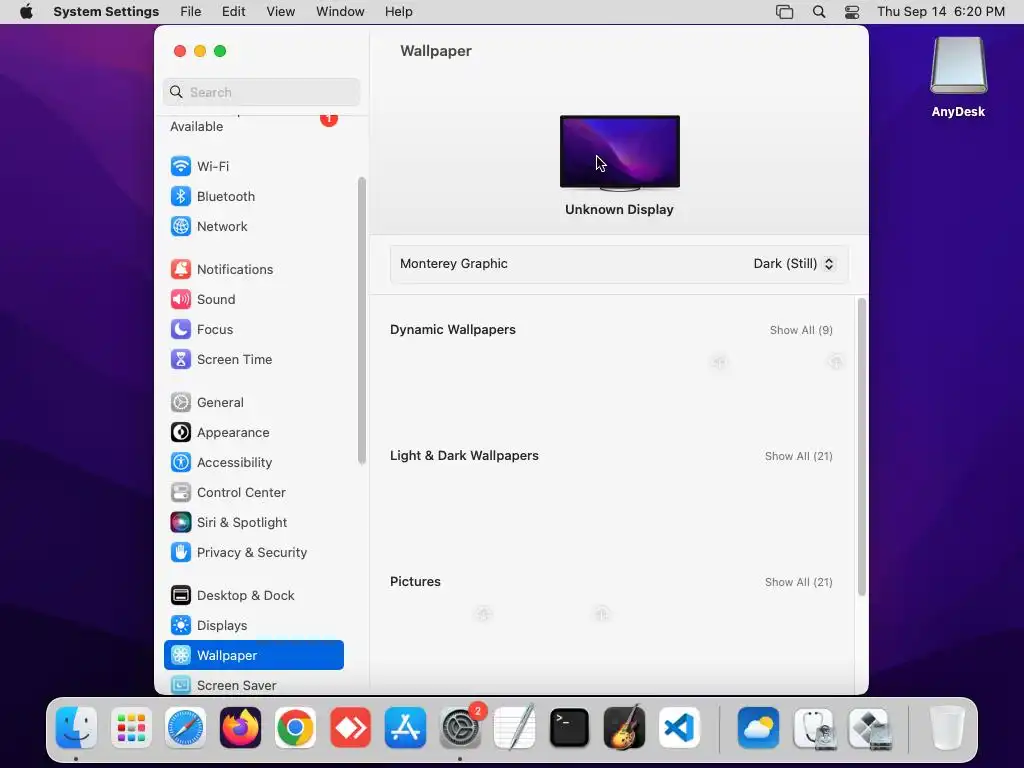The height and width of the screenshot is (768, 1024).
Task: Open Control Center in menu bar
Action: [x=852, y=12]
